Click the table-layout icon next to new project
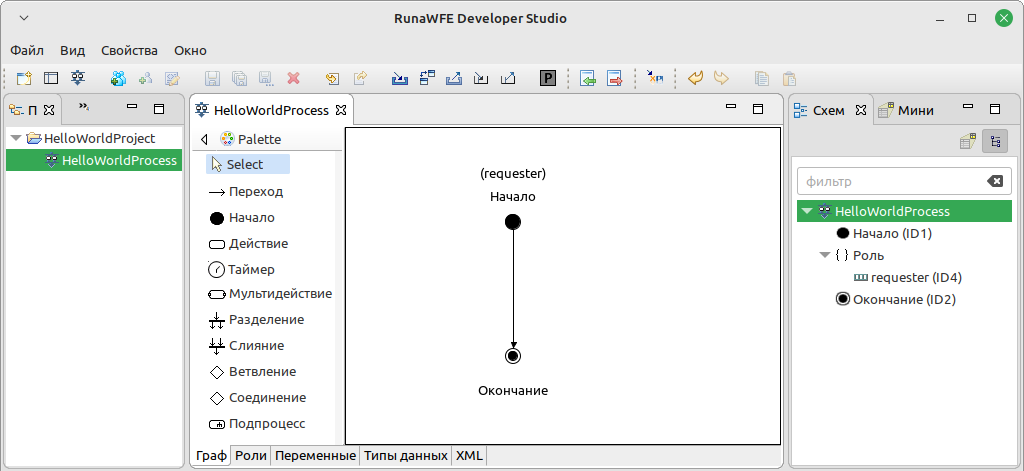 pos(51,78)
